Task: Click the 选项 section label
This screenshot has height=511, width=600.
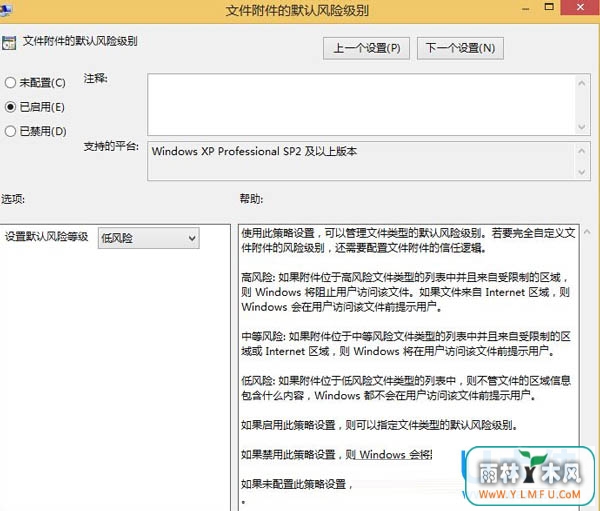Action: [x=13, y=199]
